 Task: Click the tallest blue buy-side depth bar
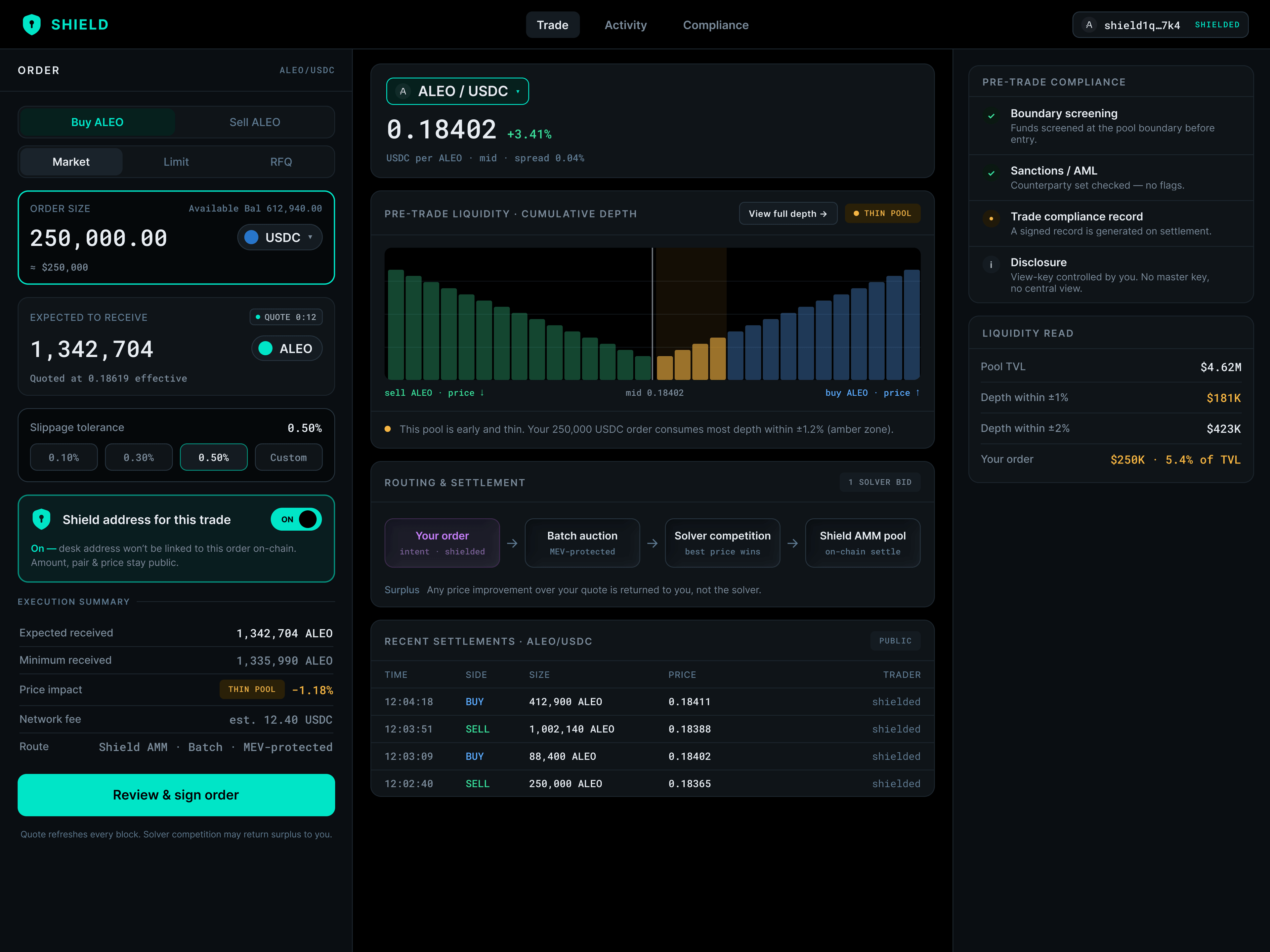[912, 325]
